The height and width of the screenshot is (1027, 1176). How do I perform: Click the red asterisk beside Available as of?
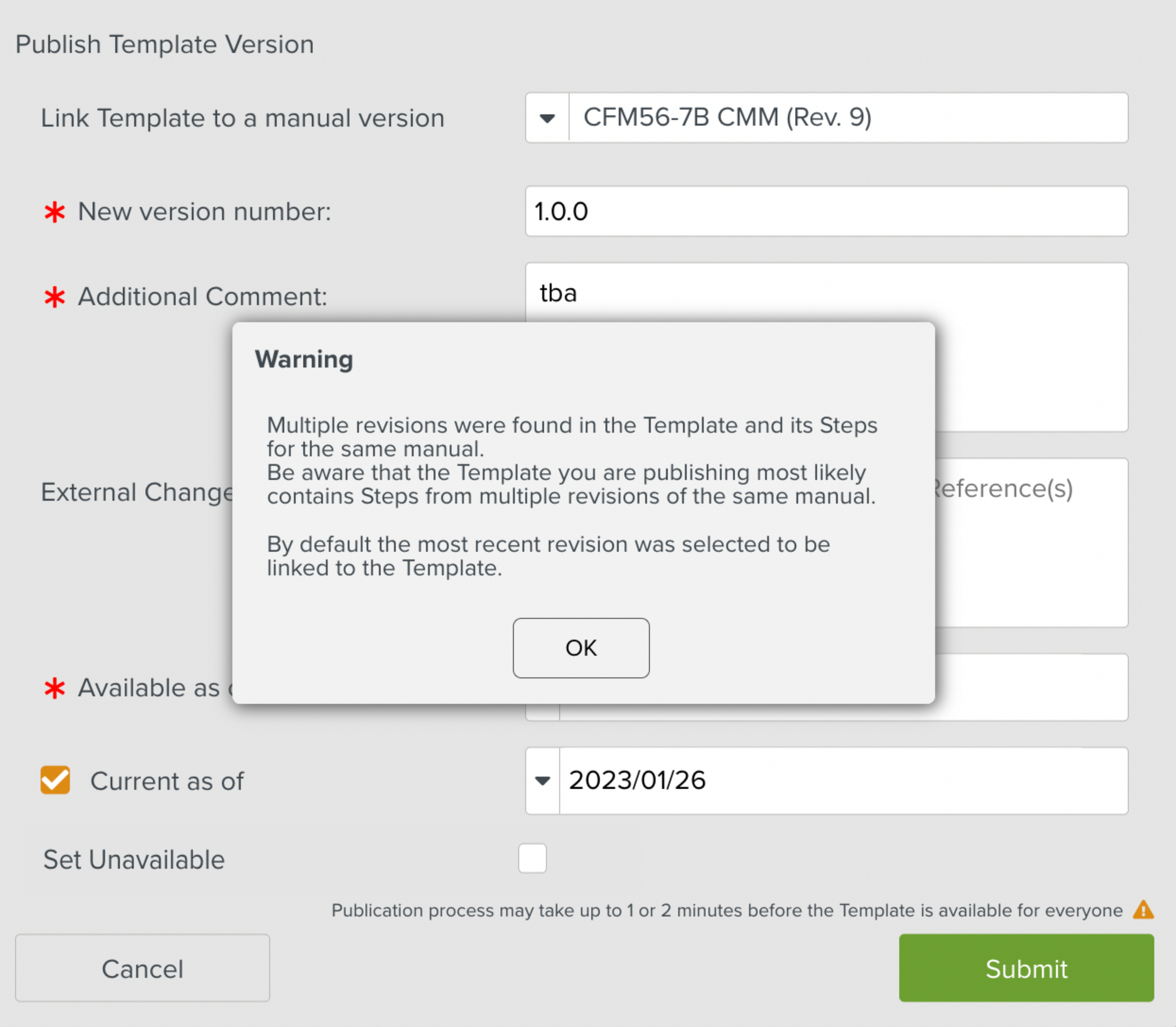(55, 688)
